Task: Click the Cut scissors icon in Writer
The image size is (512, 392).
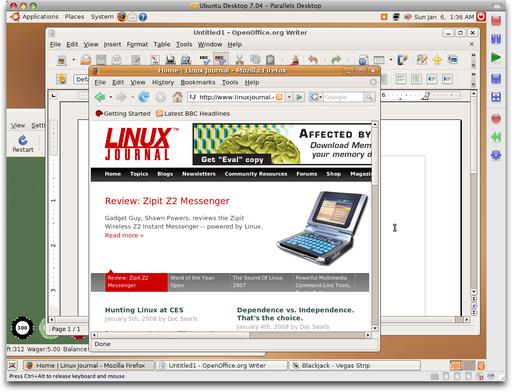Action: point(239,60)
